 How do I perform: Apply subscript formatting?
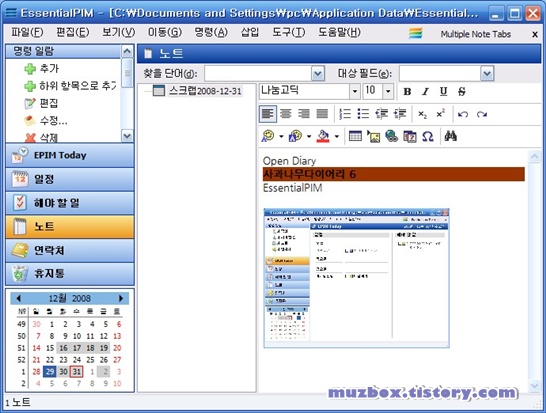pyautogui.click(x=422, y=114)
